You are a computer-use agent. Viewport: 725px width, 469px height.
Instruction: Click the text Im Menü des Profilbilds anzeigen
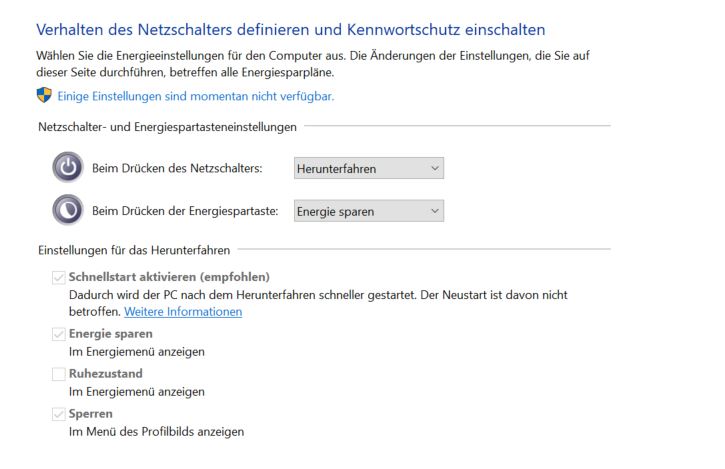[x=155, y=432]
